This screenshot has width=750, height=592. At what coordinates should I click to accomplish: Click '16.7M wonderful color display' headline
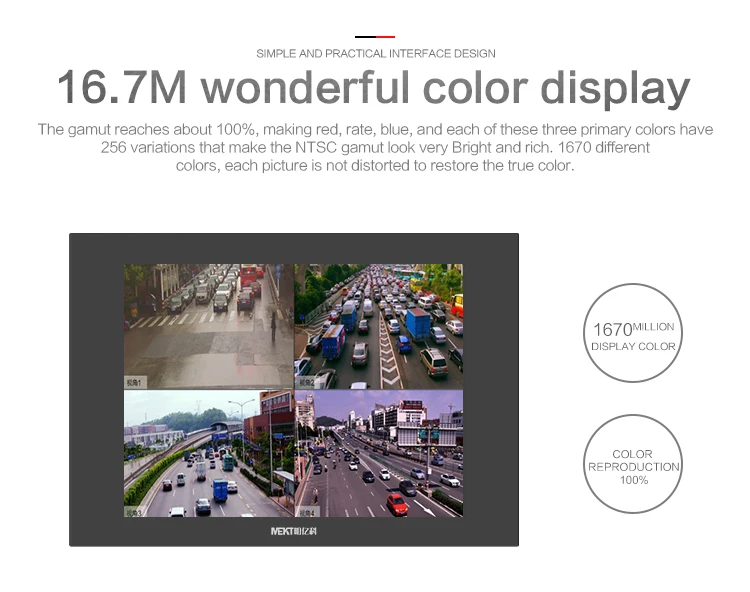click(374, 88)
